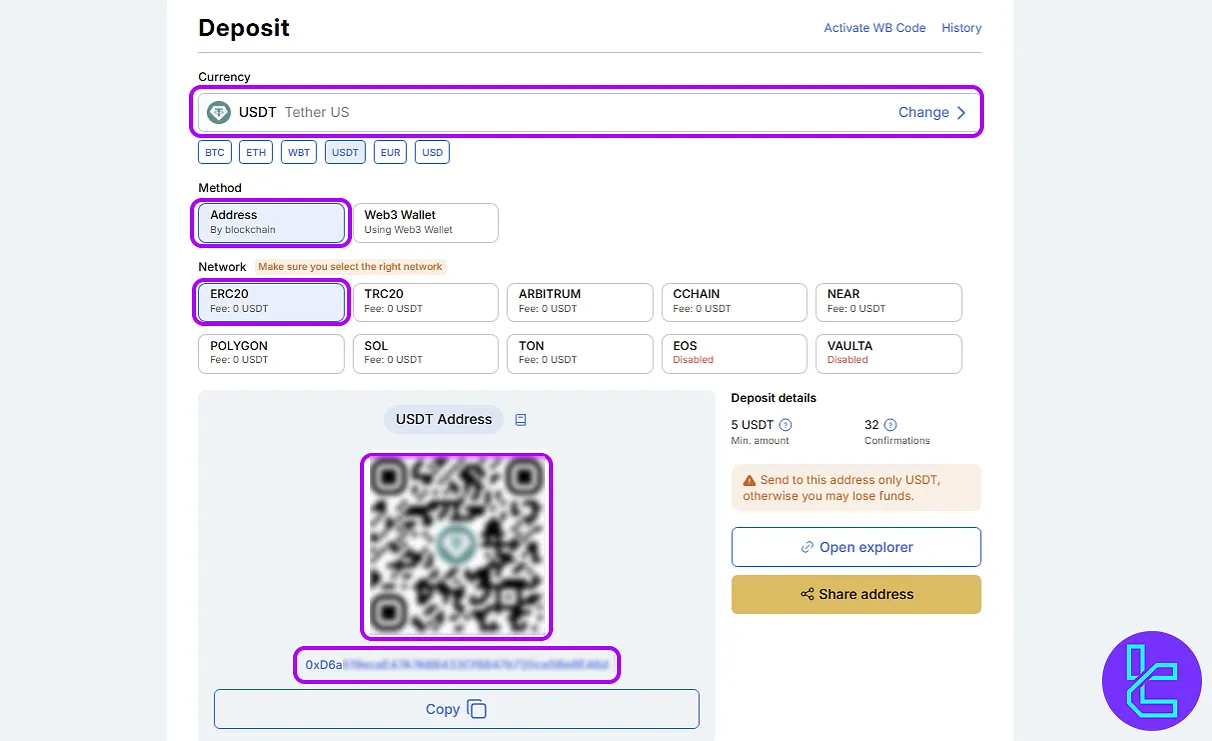Click the 'Make sure you select the right network' notice
The height and width of the screenshot is (741, 1212).
350,267
